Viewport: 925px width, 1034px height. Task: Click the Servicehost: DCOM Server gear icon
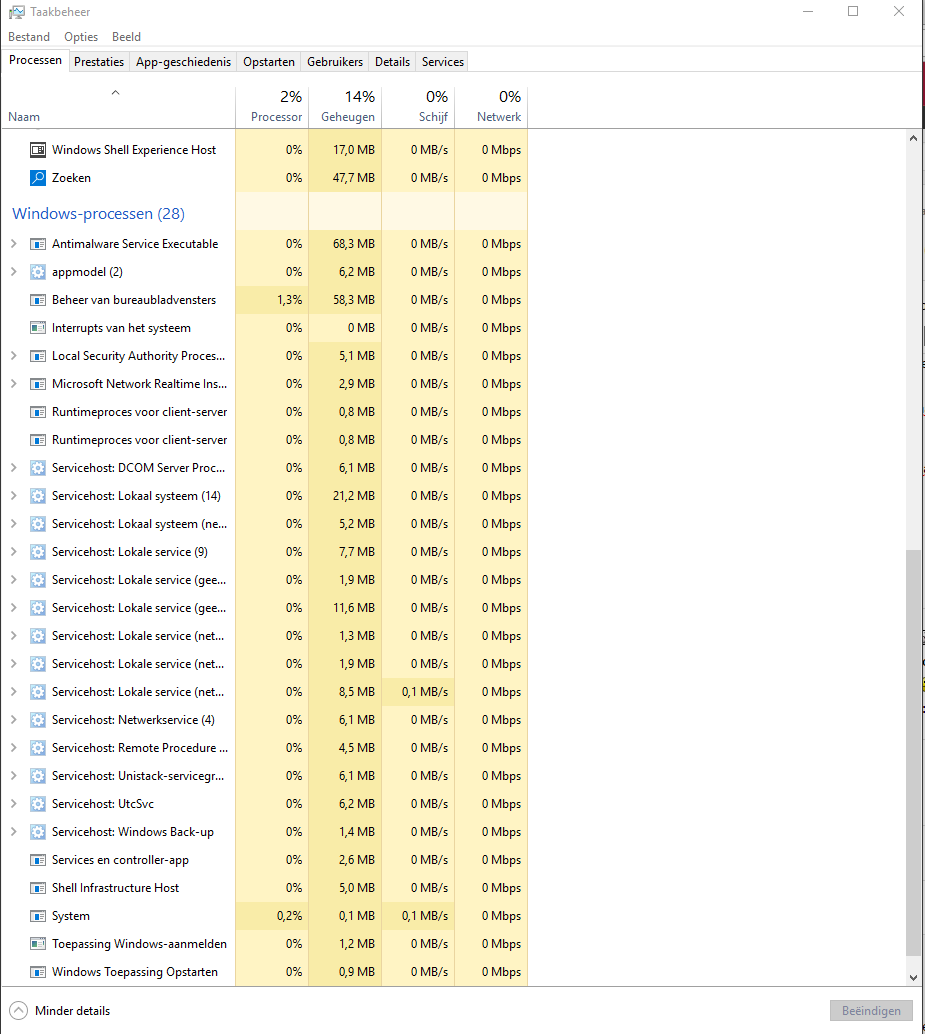[38, 468]
